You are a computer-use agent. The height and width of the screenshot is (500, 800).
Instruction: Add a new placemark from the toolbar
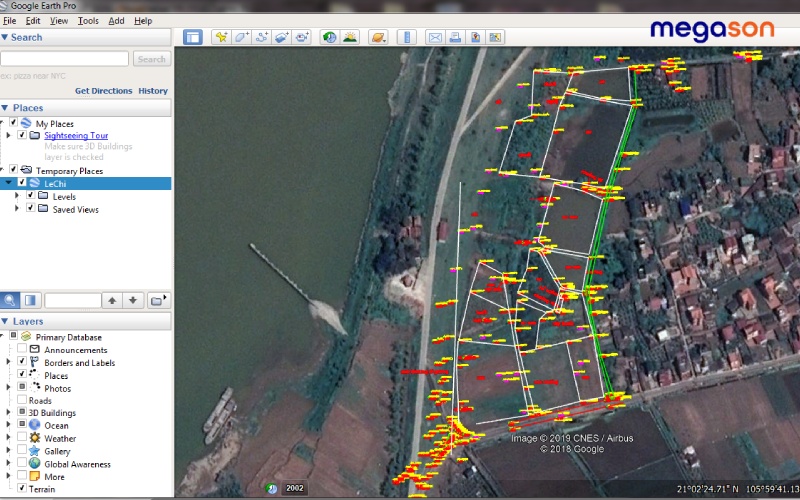point(219,37)
